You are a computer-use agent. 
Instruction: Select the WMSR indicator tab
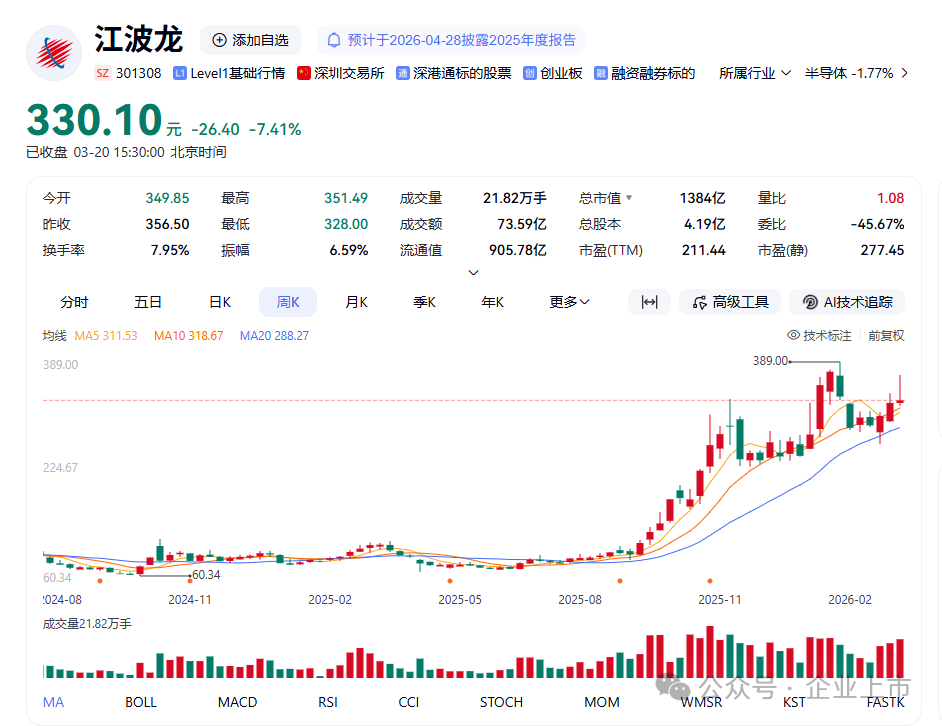click(x=701, y=702)
